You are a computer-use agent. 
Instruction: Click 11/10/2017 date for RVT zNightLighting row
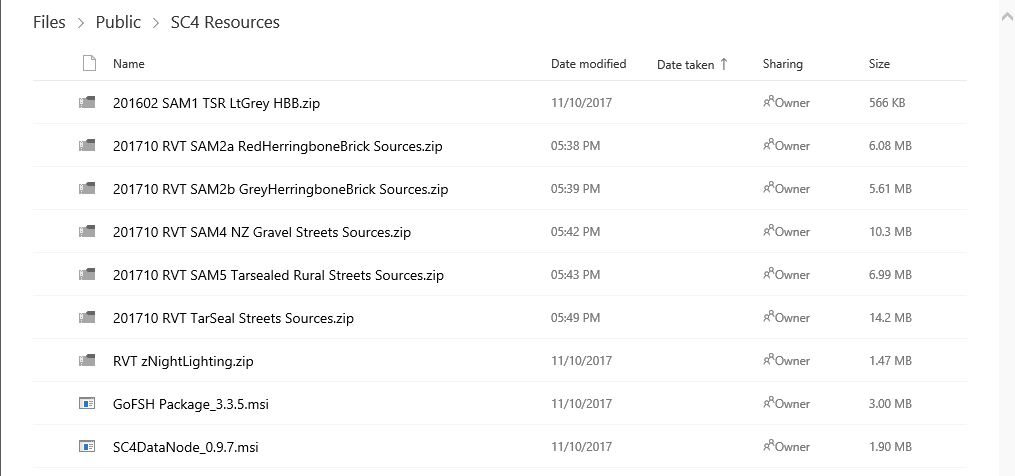tap(581, 360)
